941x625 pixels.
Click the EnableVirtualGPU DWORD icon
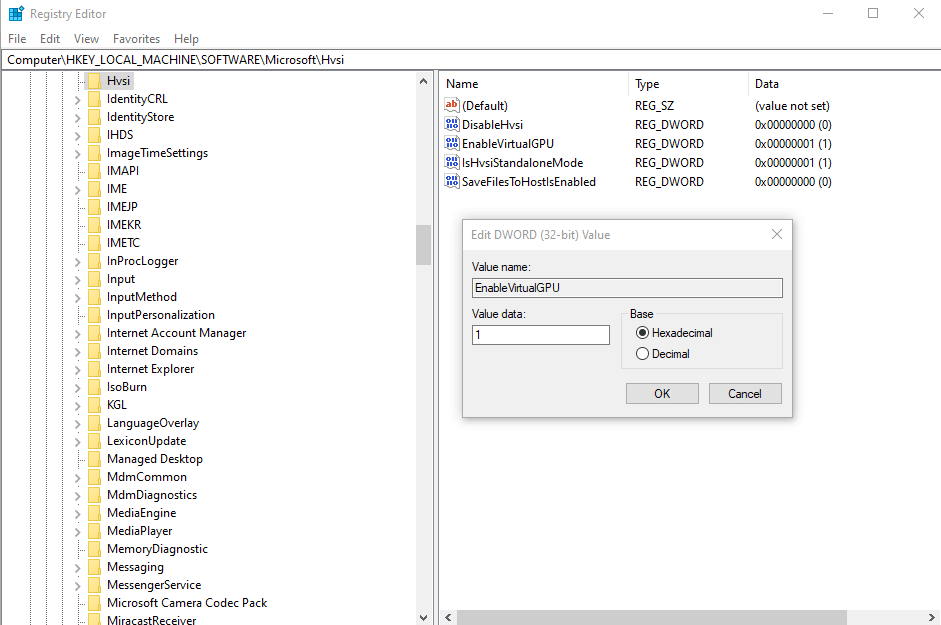[x=452, y=144]
